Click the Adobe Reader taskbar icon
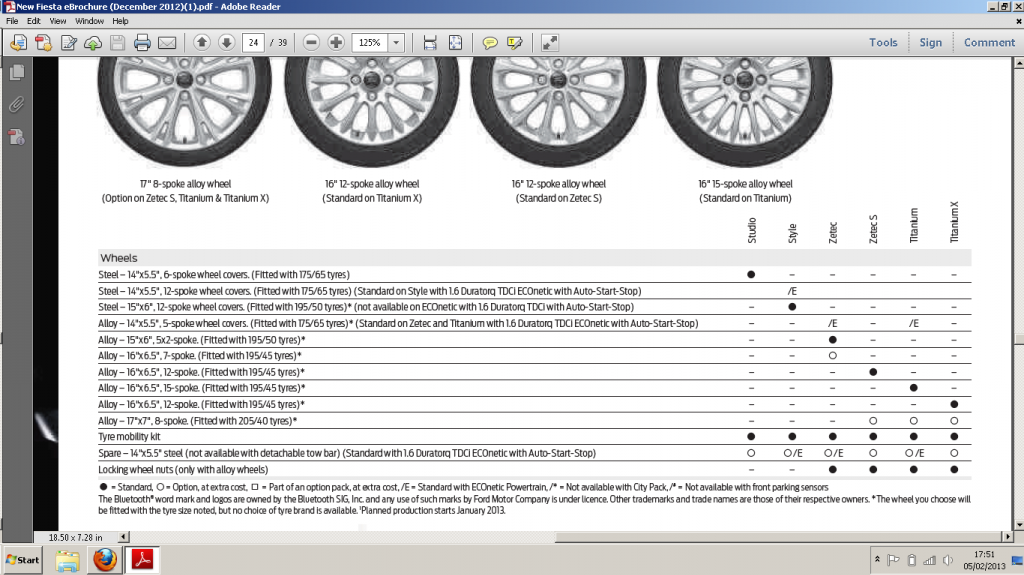Viewport: 1024px width, 575px height. tap(142, 560)
